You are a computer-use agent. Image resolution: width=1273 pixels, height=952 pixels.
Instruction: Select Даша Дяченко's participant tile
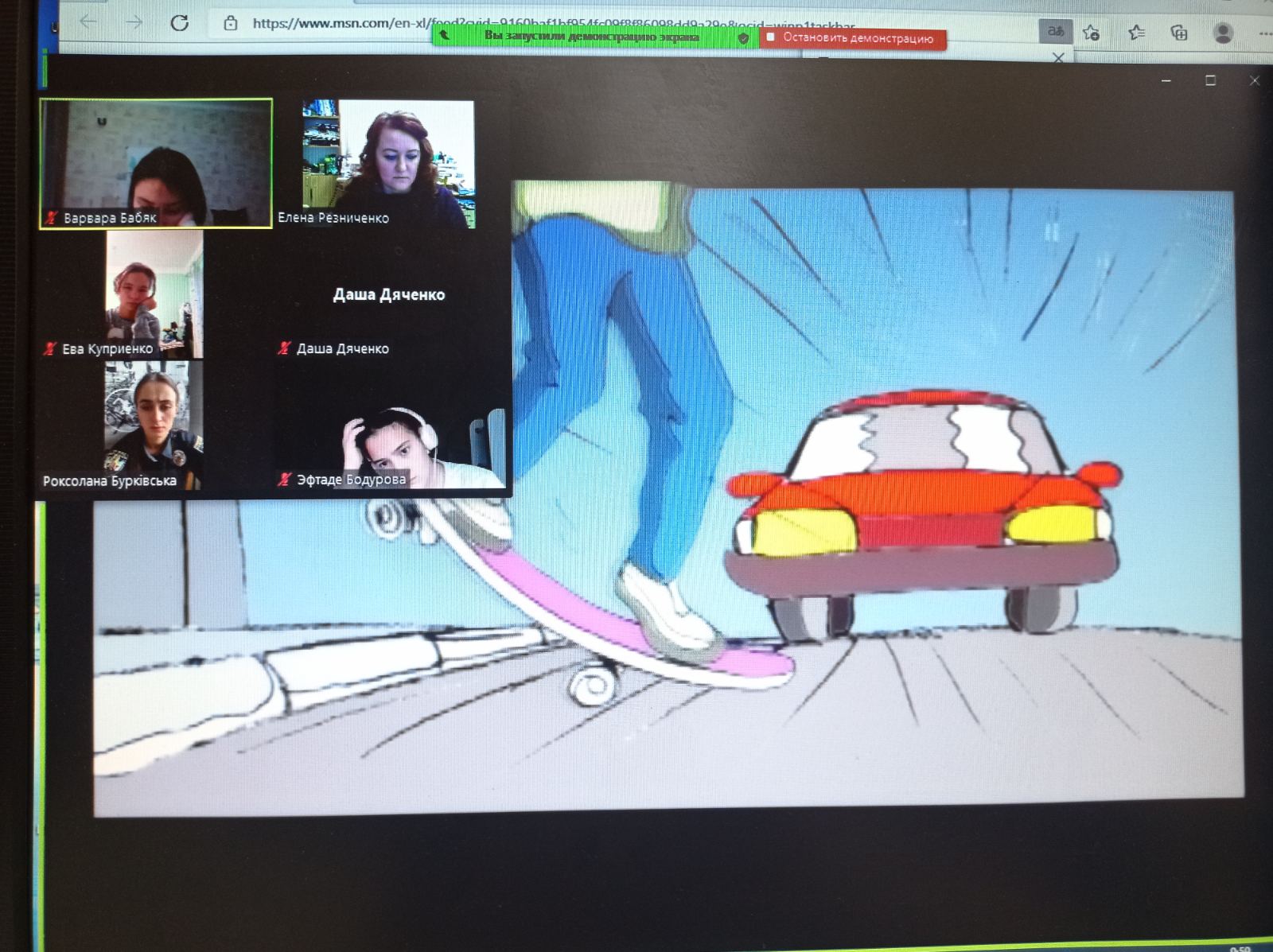pyautogui.click(x=388, y=306)
